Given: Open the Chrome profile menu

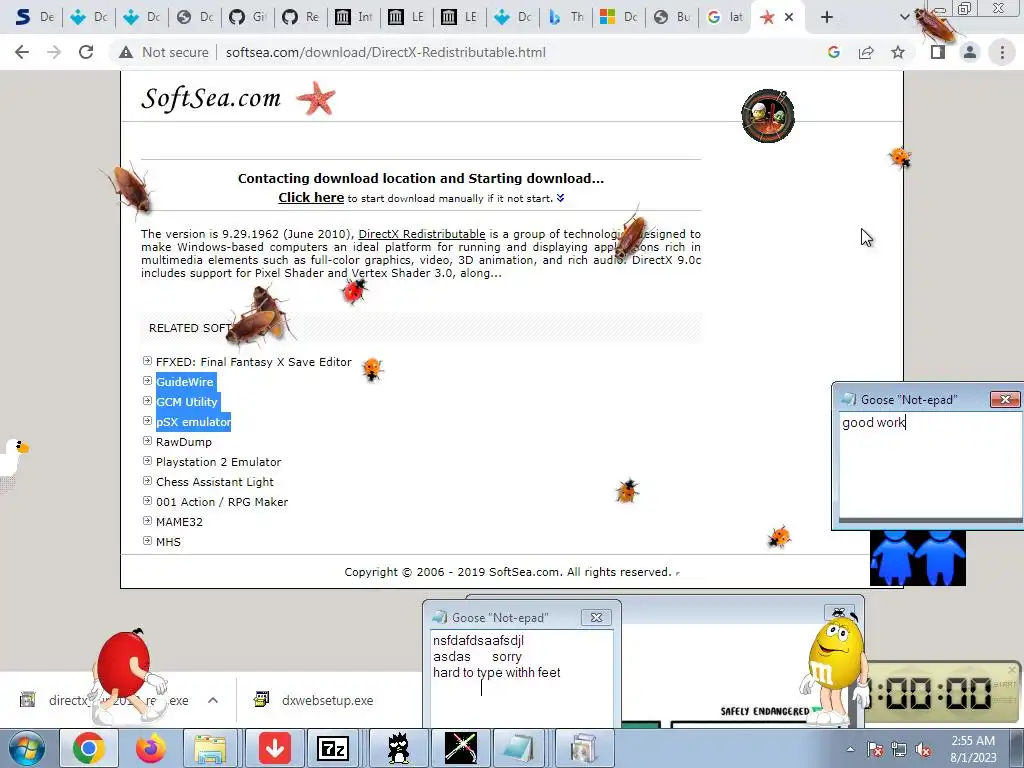Looking at the screenshot, I should click(x=970, y=52).
